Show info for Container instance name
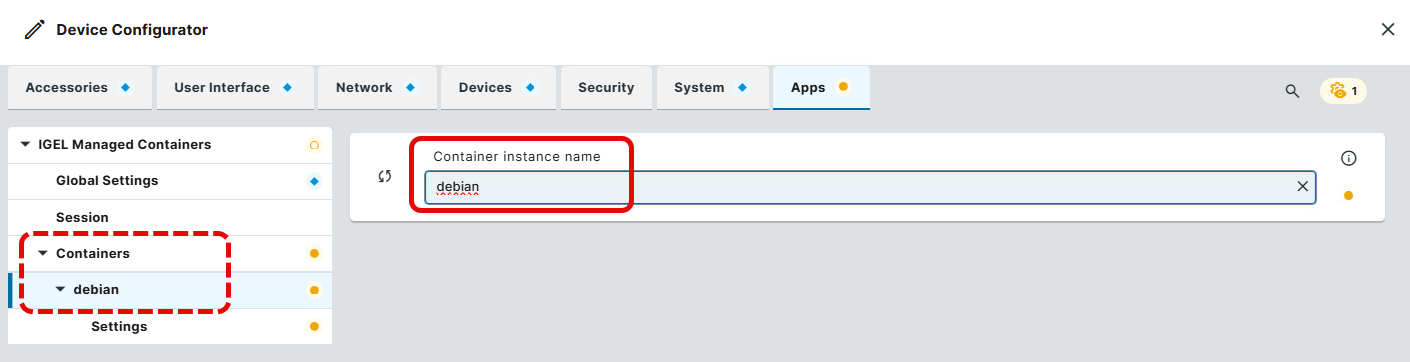This screenshot has height=362, width=1410. click(1348, 158)
